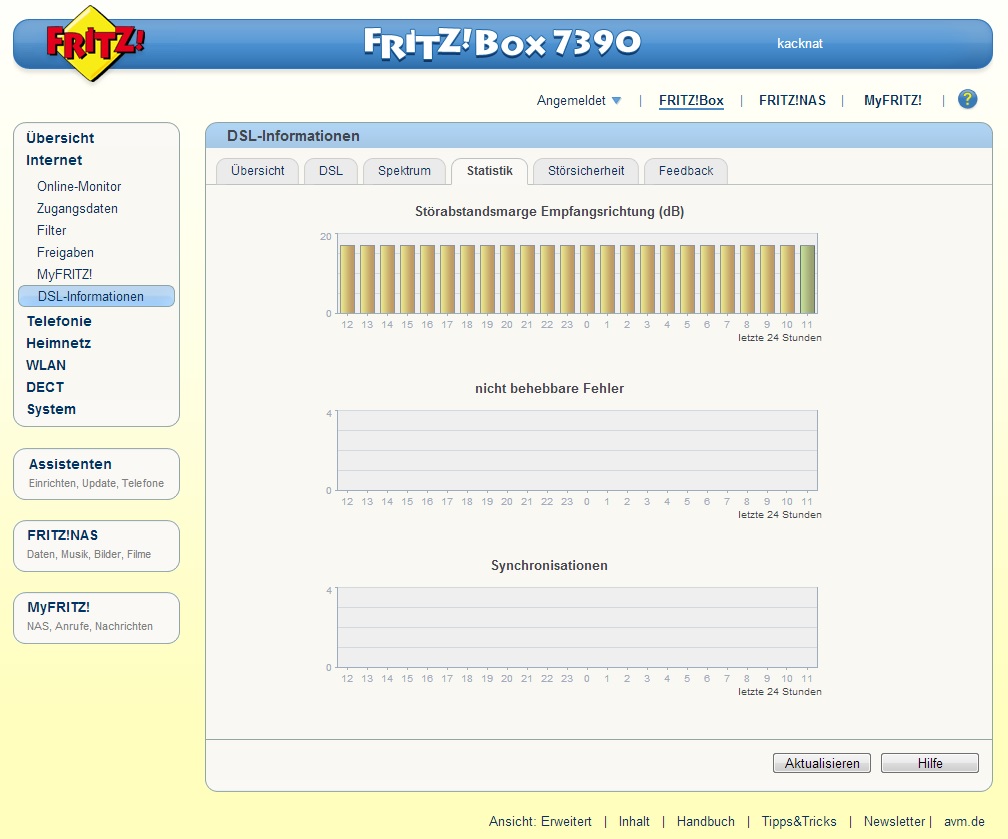Screen dimensions: 1008x839
Task: Open the Filter menu entry
Action: (x=51, y=230)
